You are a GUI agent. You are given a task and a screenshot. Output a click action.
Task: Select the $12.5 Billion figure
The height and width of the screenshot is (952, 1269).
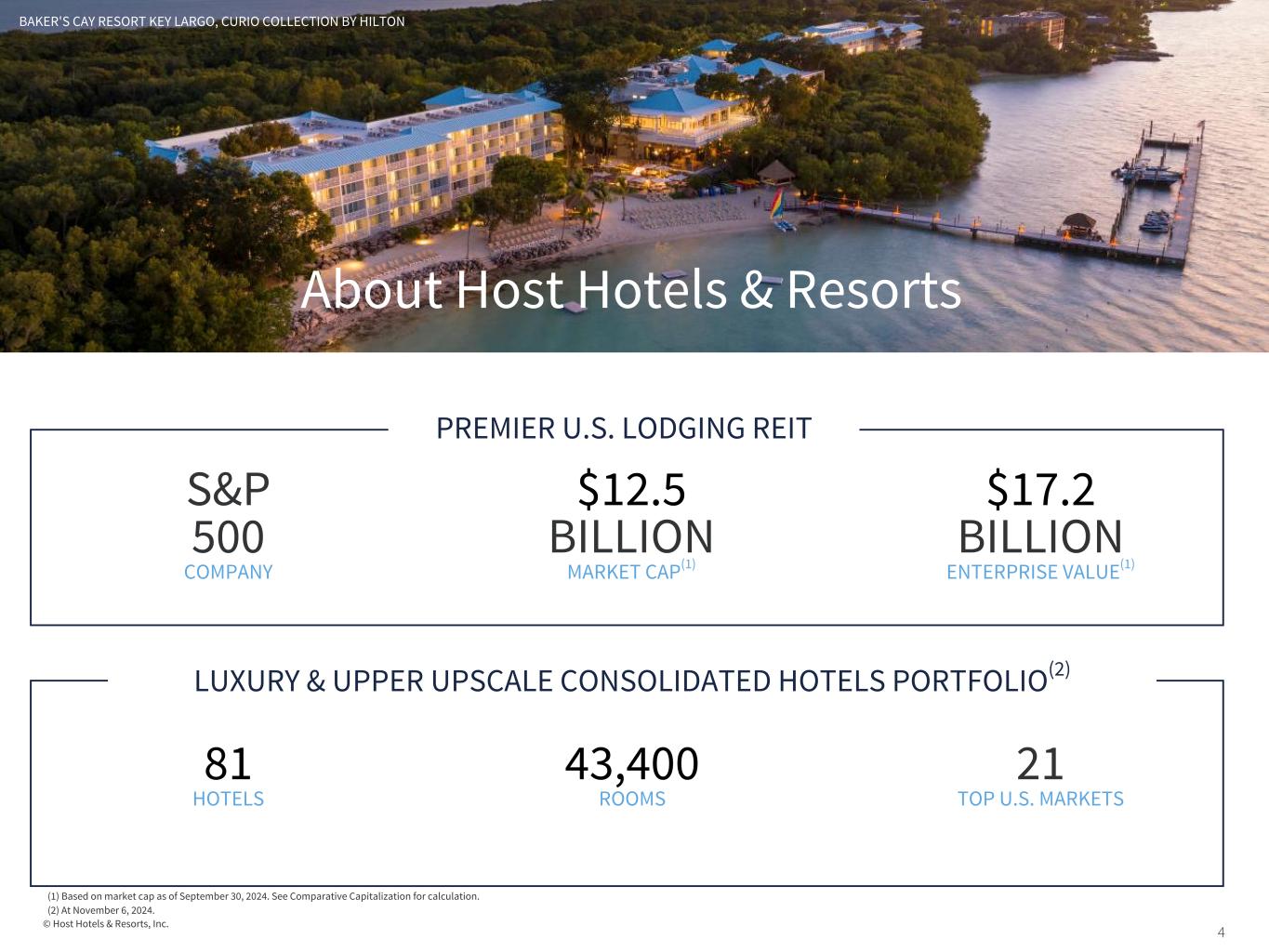coord(631,512)
